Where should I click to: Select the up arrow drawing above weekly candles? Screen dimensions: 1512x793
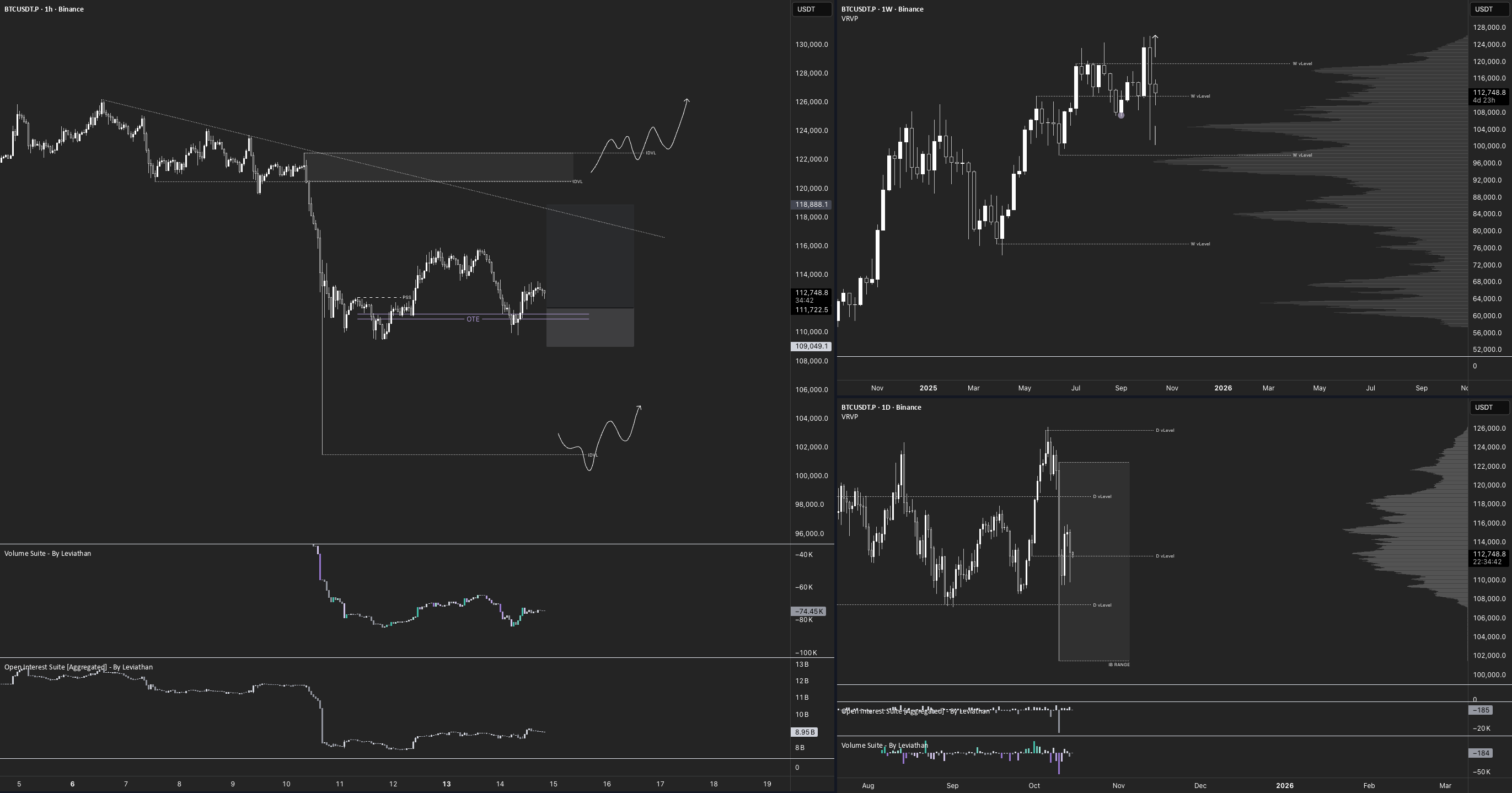coord(1155,46)
